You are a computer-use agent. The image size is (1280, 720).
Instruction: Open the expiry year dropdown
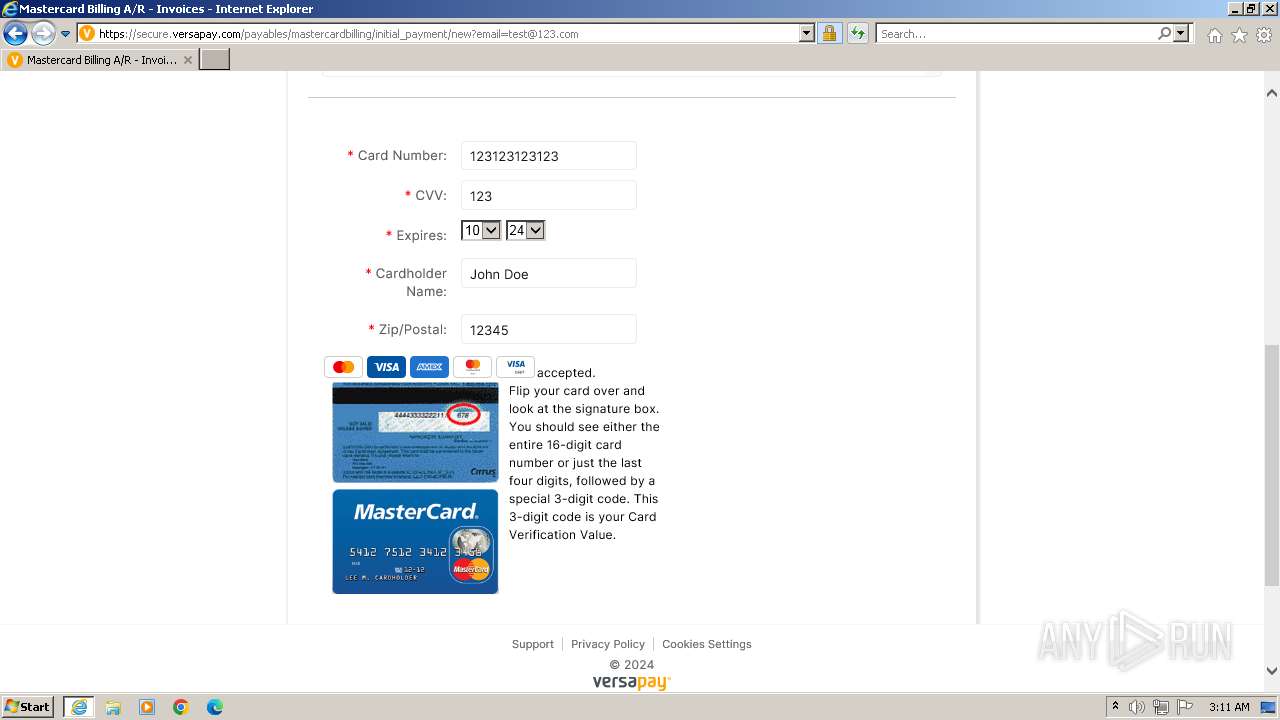pyautogui.click(x=525, y=231)
